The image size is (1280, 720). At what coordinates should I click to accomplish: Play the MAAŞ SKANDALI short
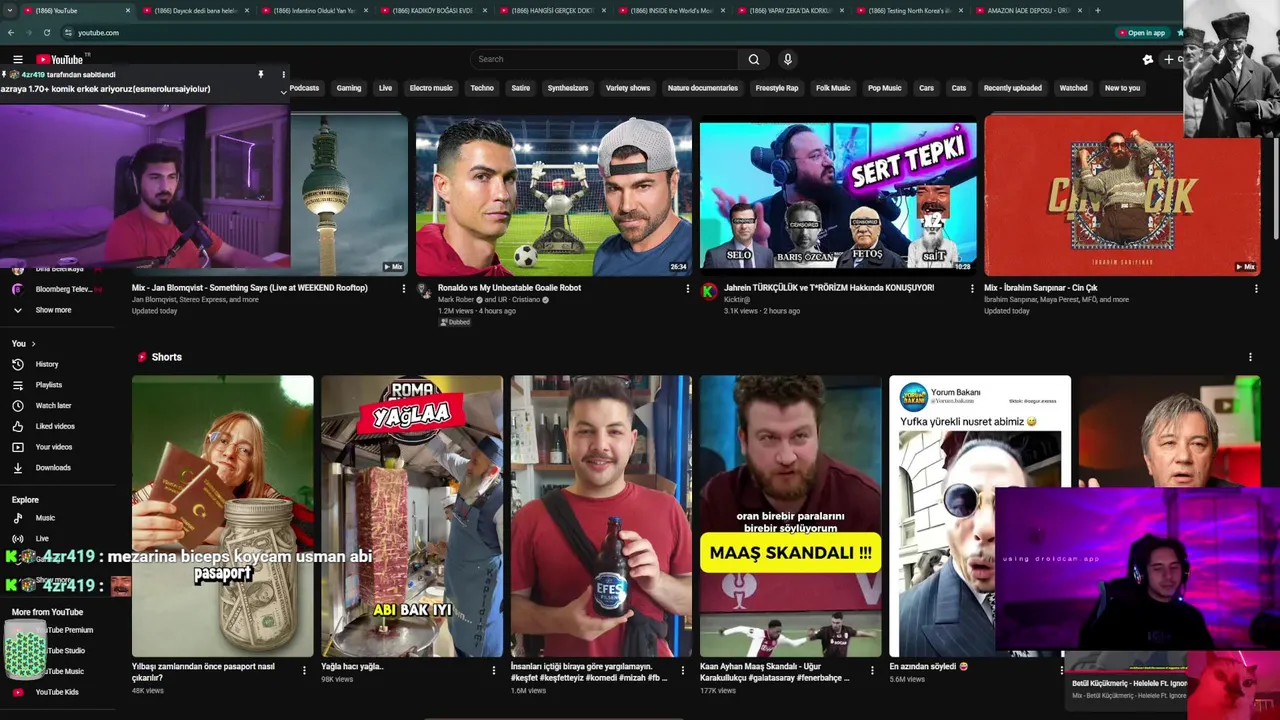tap(790, 516)
